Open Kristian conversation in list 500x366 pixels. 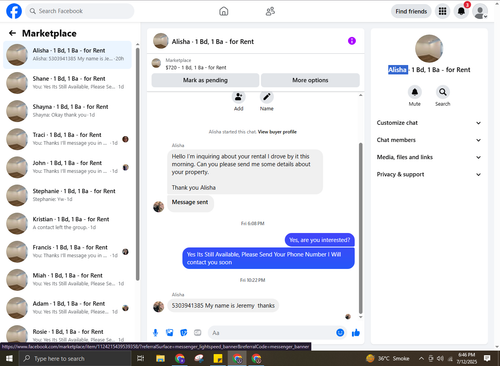(x=68, y=223)
